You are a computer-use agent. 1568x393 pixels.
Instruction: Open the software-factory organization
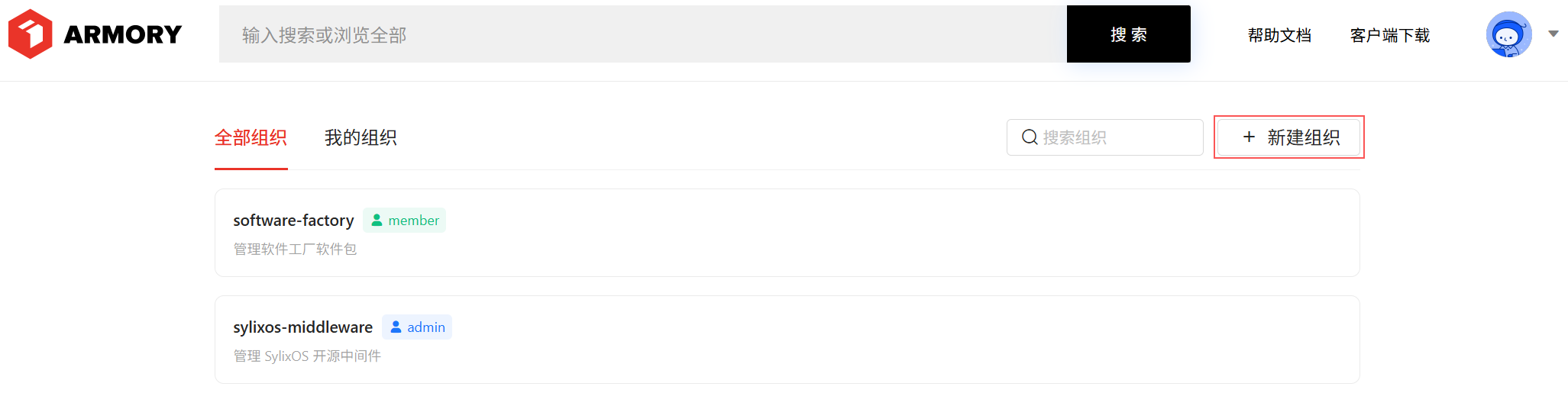point(293,220)
